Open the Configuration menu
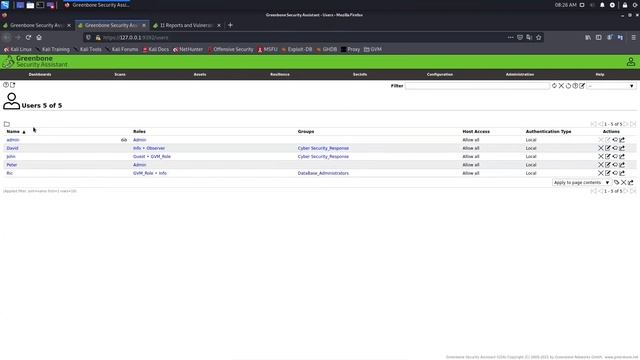640x360 pixels. 440,74
